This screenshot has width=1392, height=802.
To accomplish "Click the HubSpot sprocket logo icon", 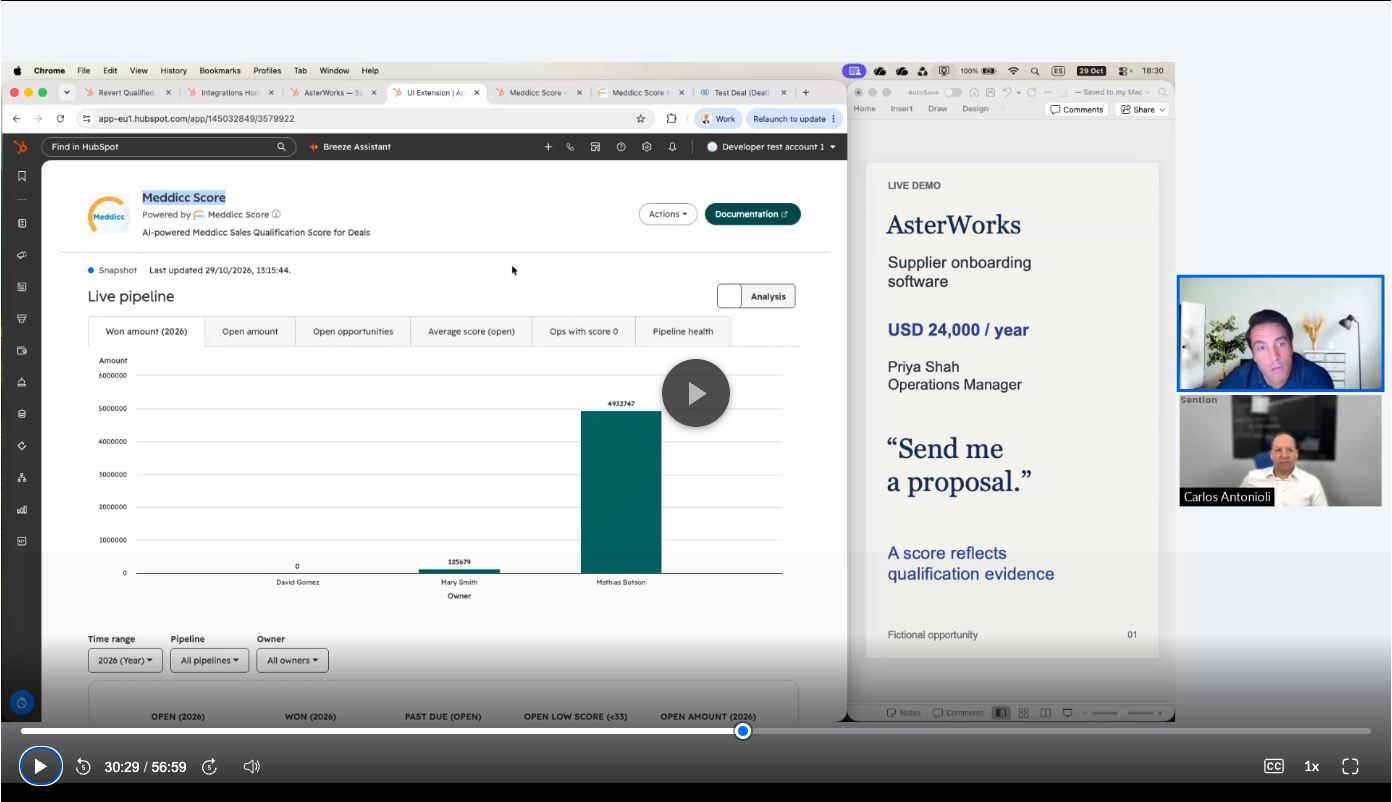I will (21, 147).
